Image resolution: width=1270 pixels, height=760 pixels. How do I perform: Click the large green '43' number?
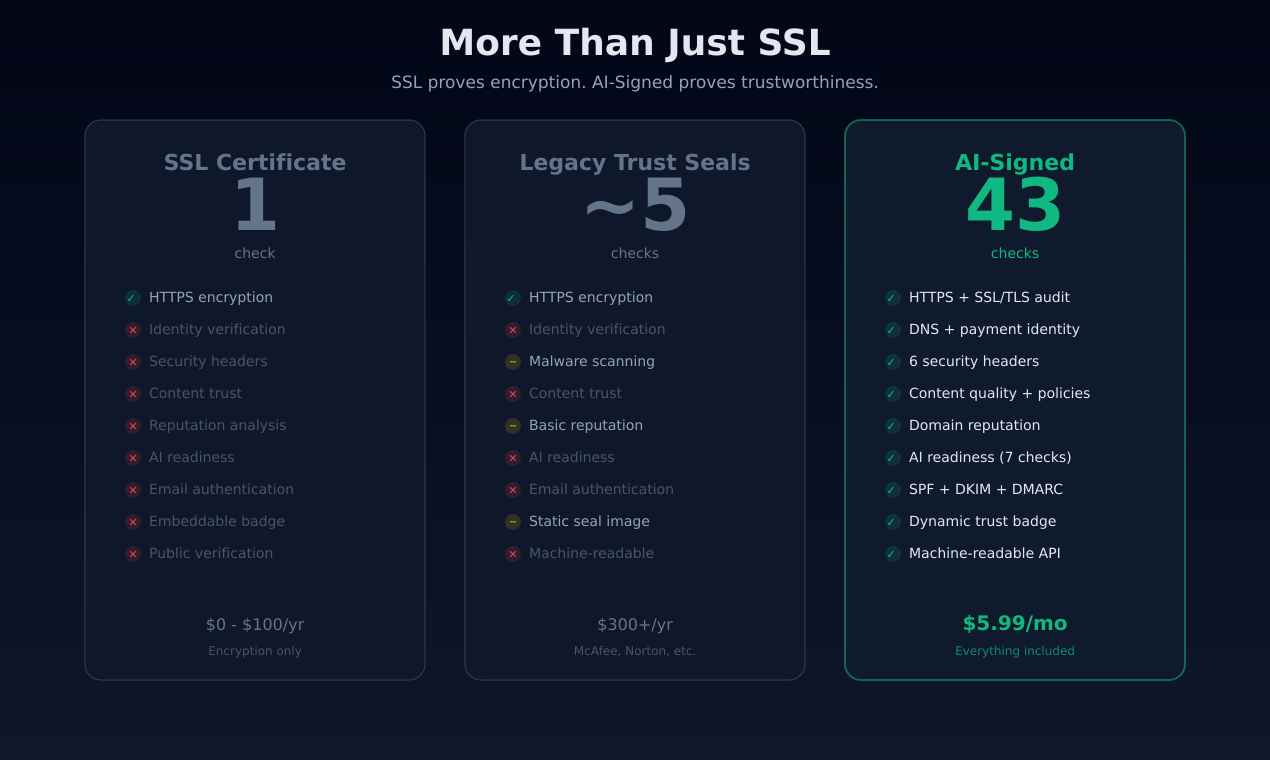[x=1015, y=207]
